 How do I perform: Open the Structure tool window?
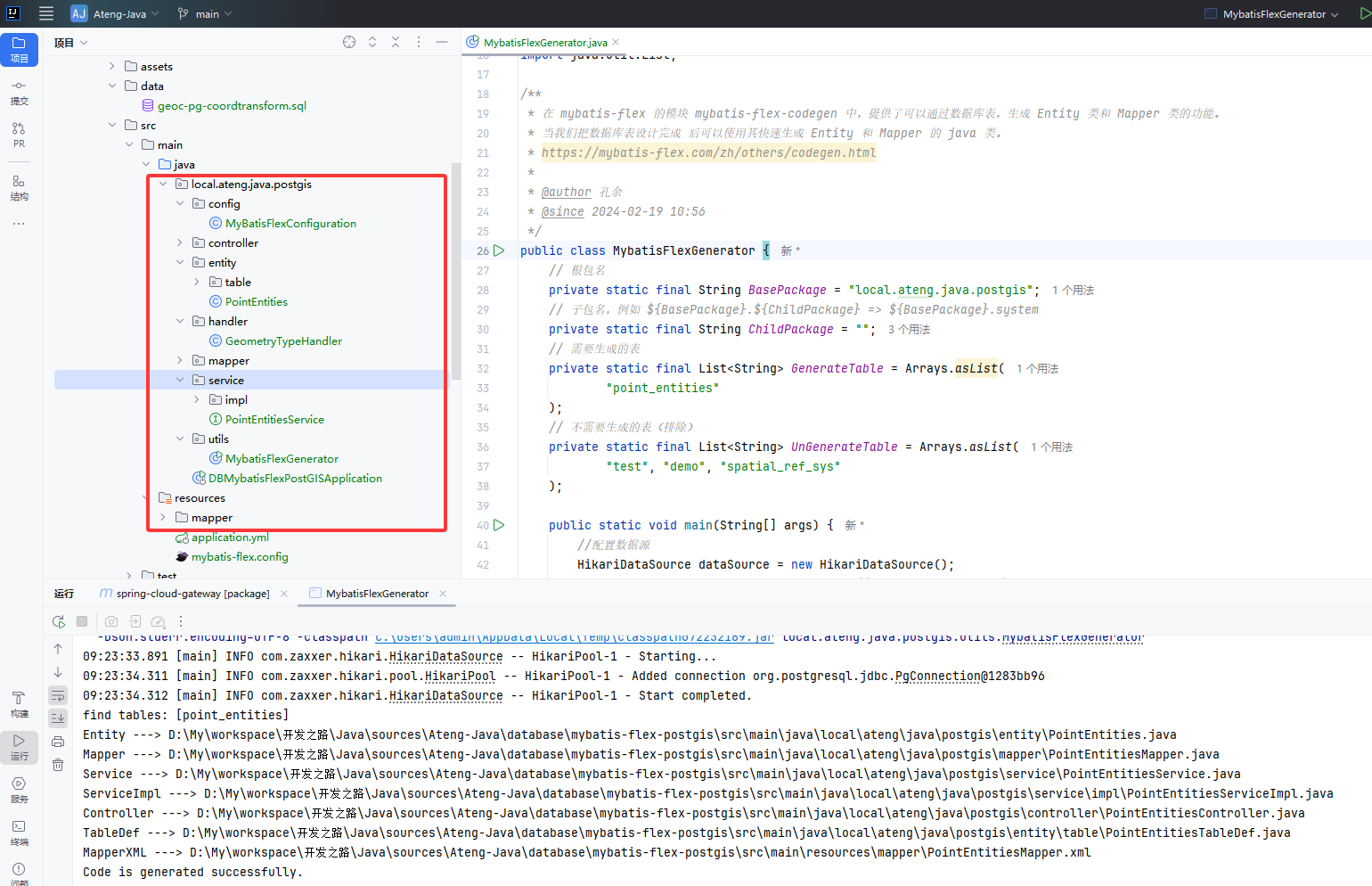point(19,188)
